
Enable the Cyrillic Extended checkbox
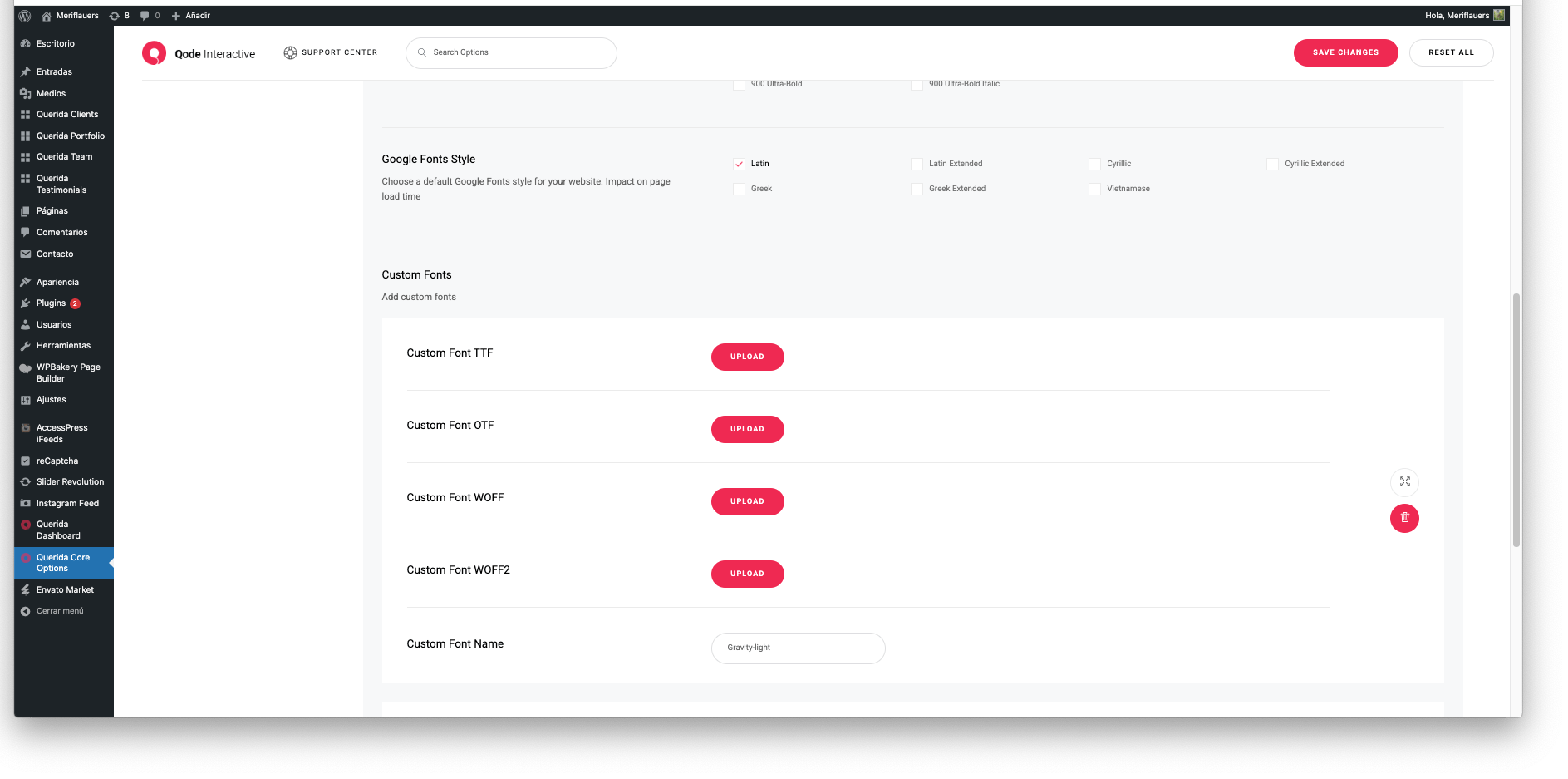point(1272,164)
